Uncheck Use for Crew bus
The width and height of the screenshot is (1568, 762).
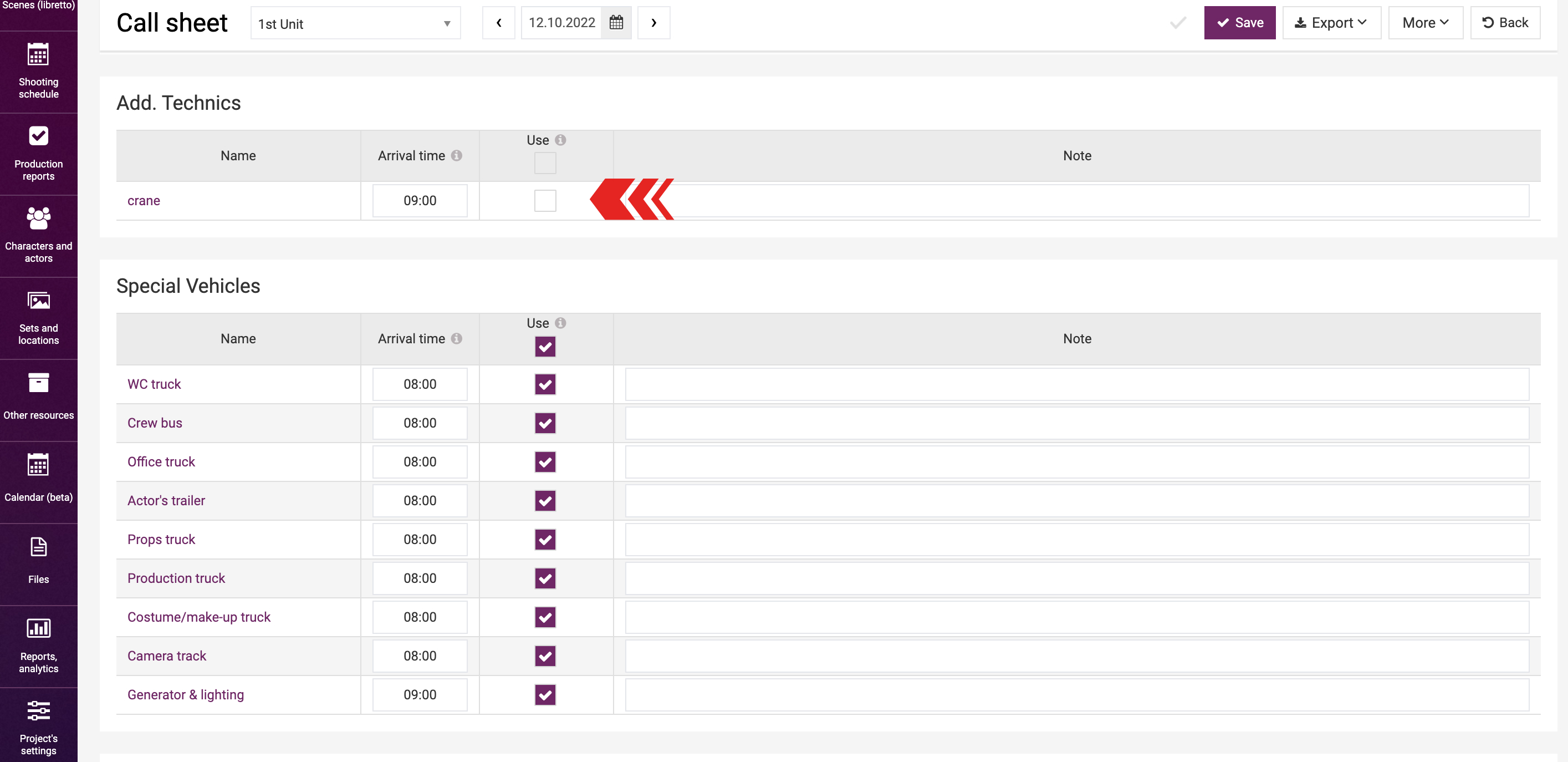point(545,423)
